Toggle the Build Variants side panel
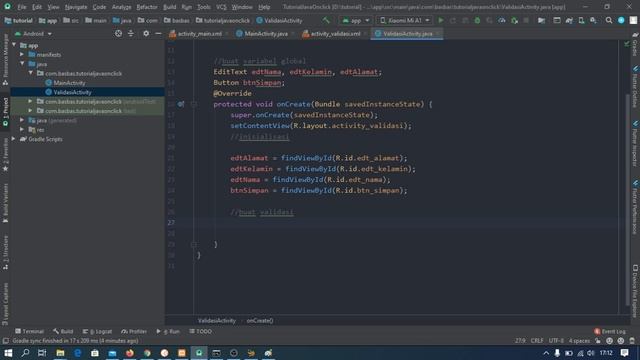 [x=5, y=203]
